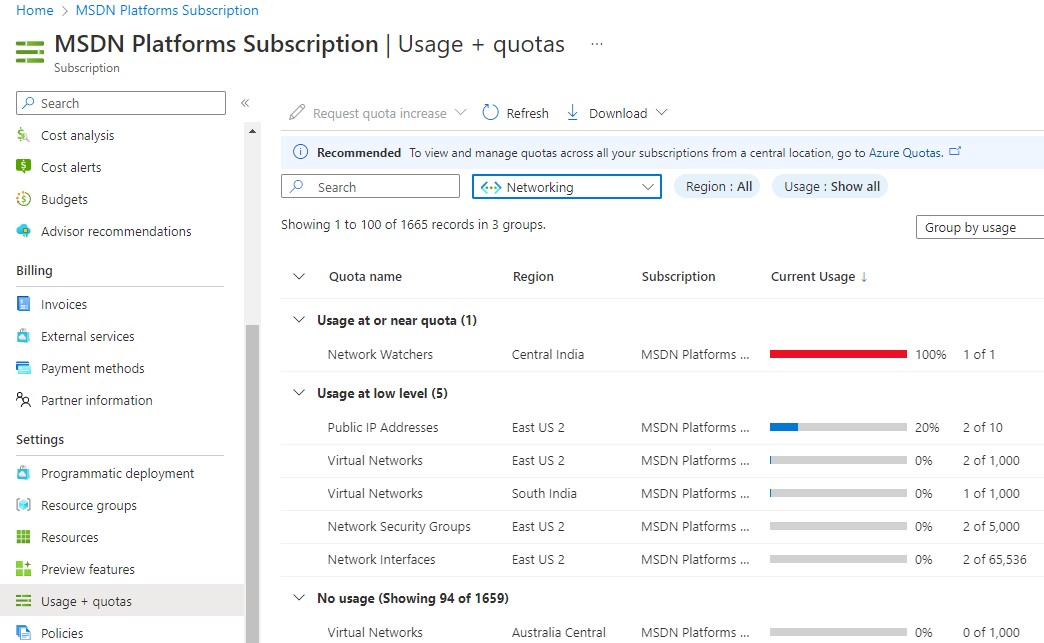Screen dimensions: 1044x643
Task: Collapse the No usage group
Action: click(x=299, y=598)
